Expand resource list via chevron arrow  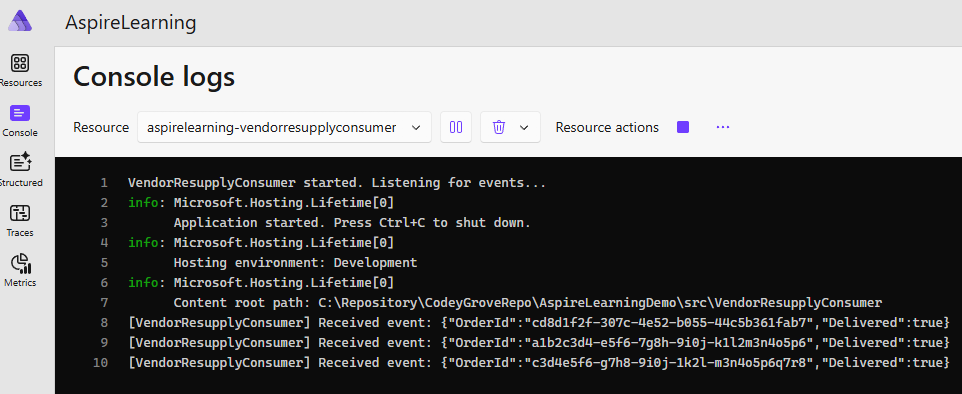pos(416,128)
